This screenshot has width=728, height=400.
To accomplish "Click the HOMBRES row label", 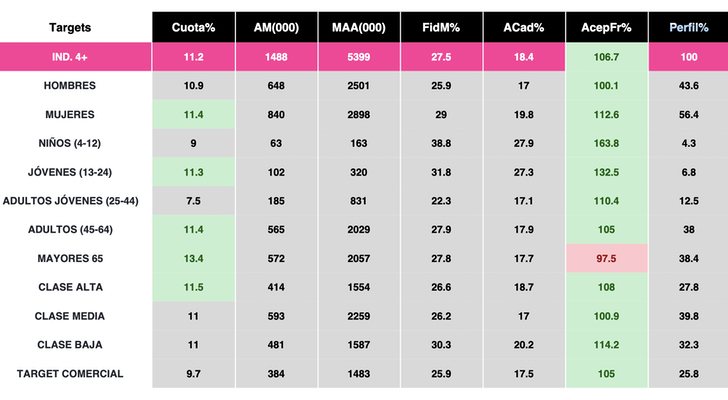I will click(70, 86).
